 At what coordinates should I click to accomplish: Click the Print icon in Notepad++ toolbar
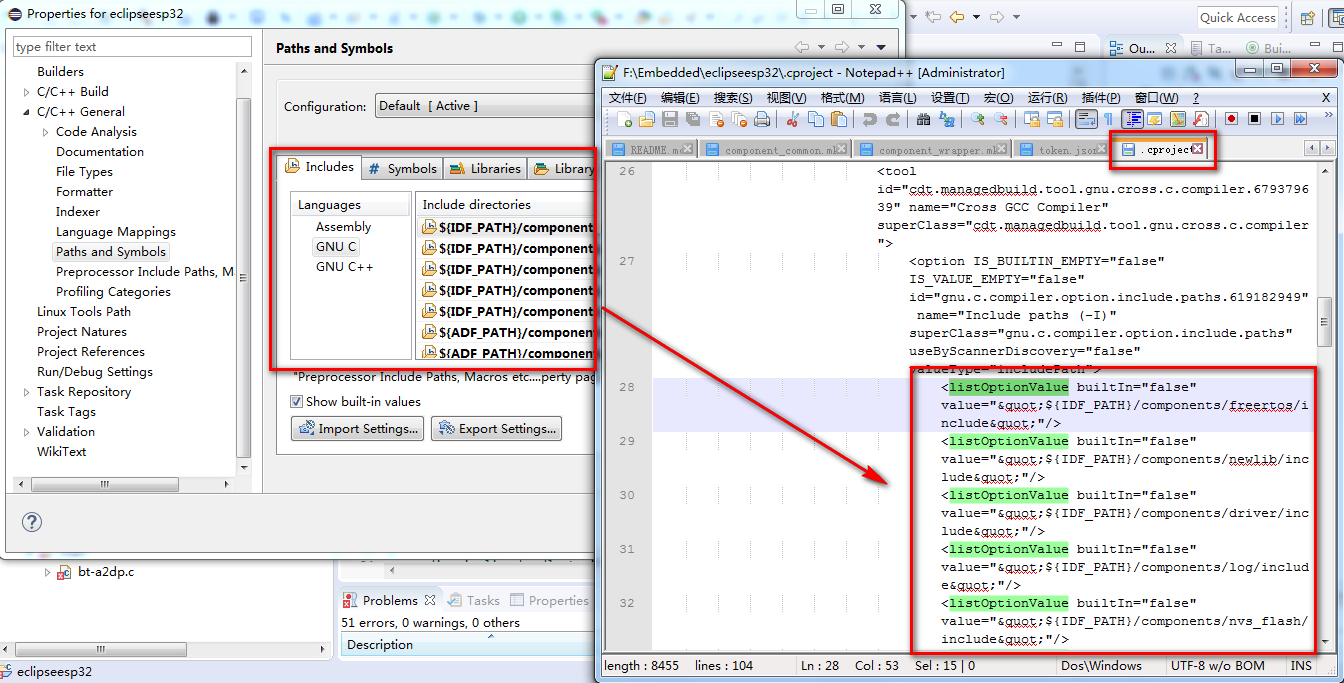(762, 119)
